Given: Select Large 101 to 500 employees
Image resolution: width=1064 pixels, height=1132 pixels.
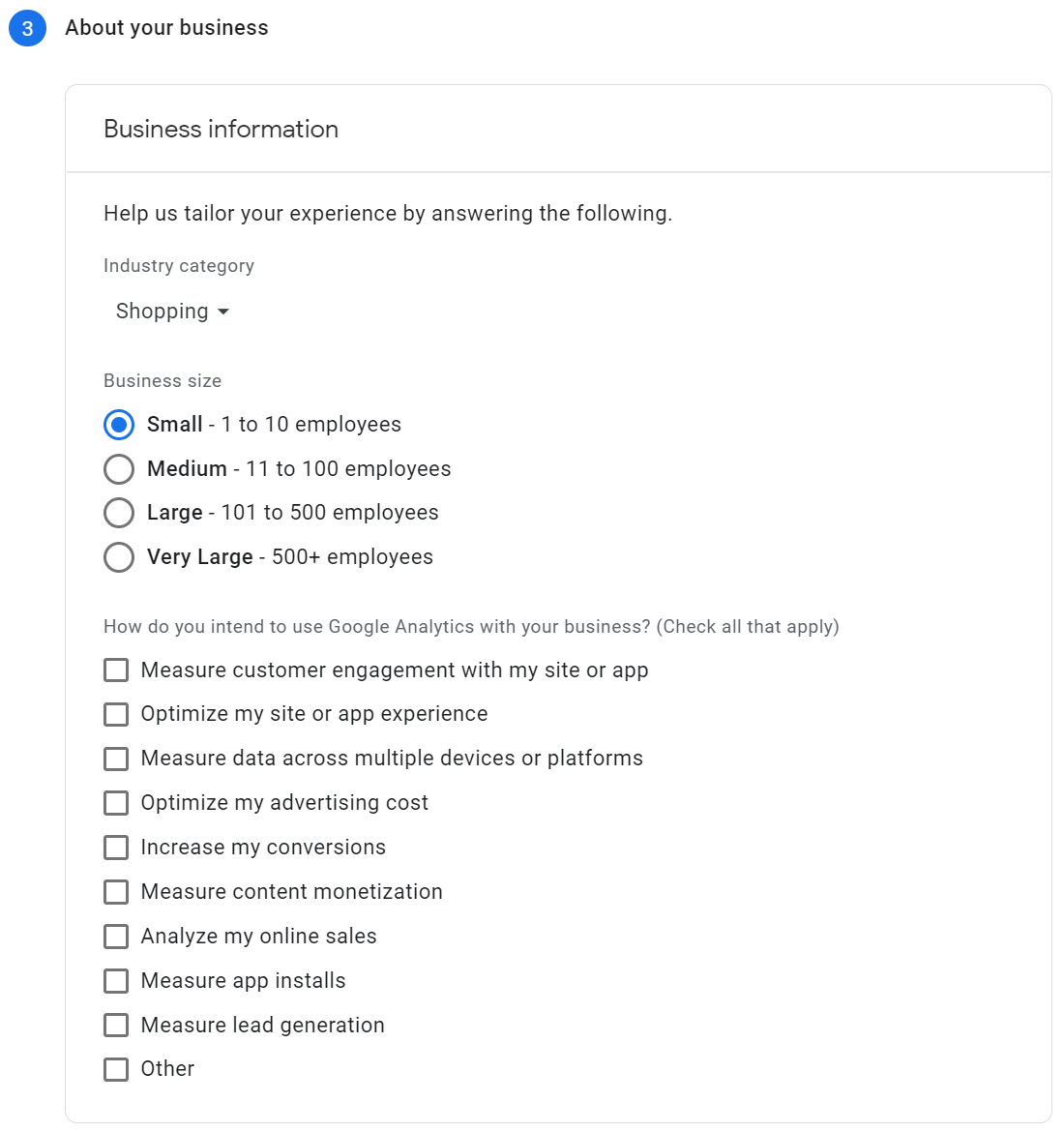Looking at the screenshot, I should [x=119, y=513].
